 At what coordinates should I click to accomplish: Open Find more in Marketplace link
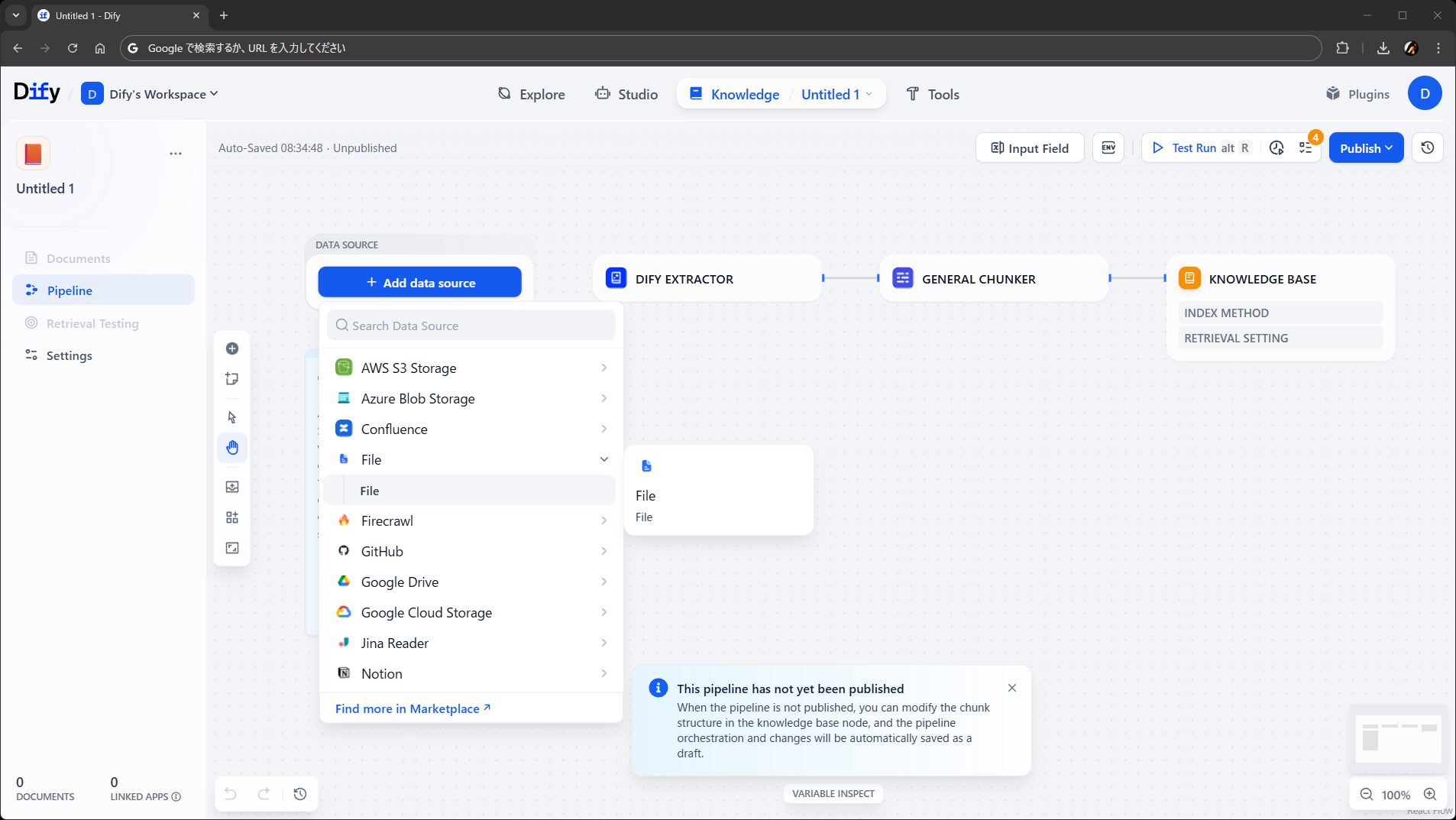(413, 708)
